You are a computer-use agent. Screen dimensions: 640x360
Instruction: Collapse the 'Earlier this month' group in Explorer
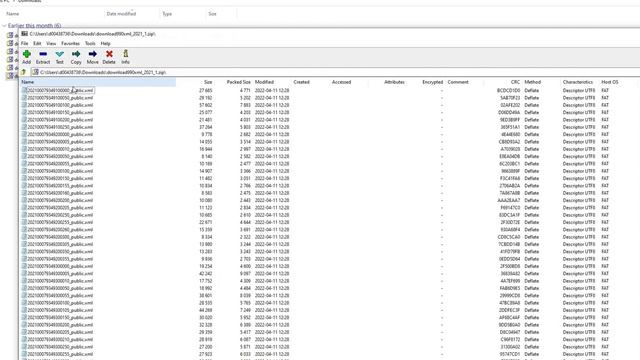pos(4,26)
